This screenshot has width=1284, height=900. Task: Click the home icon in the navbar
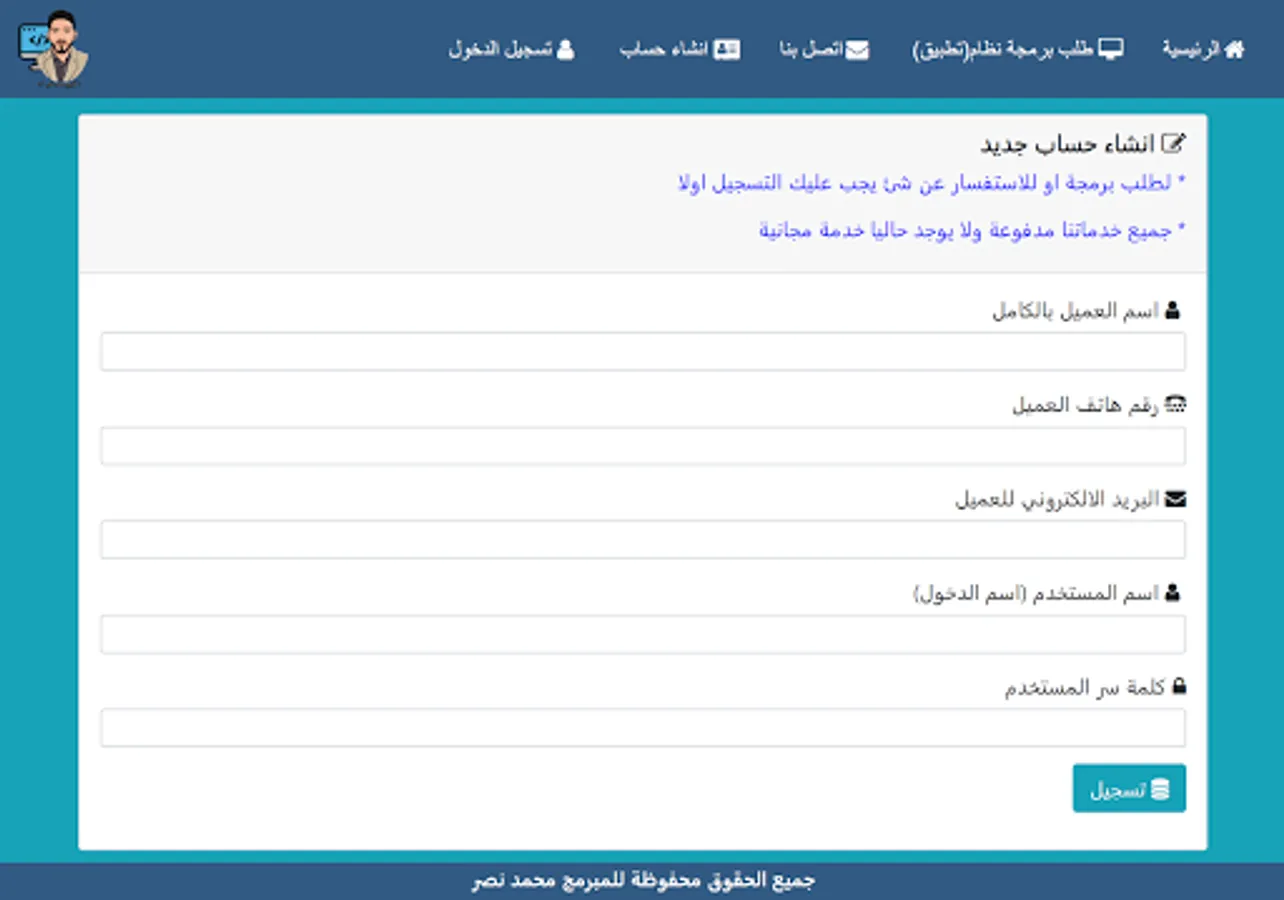pos(1234,49)
